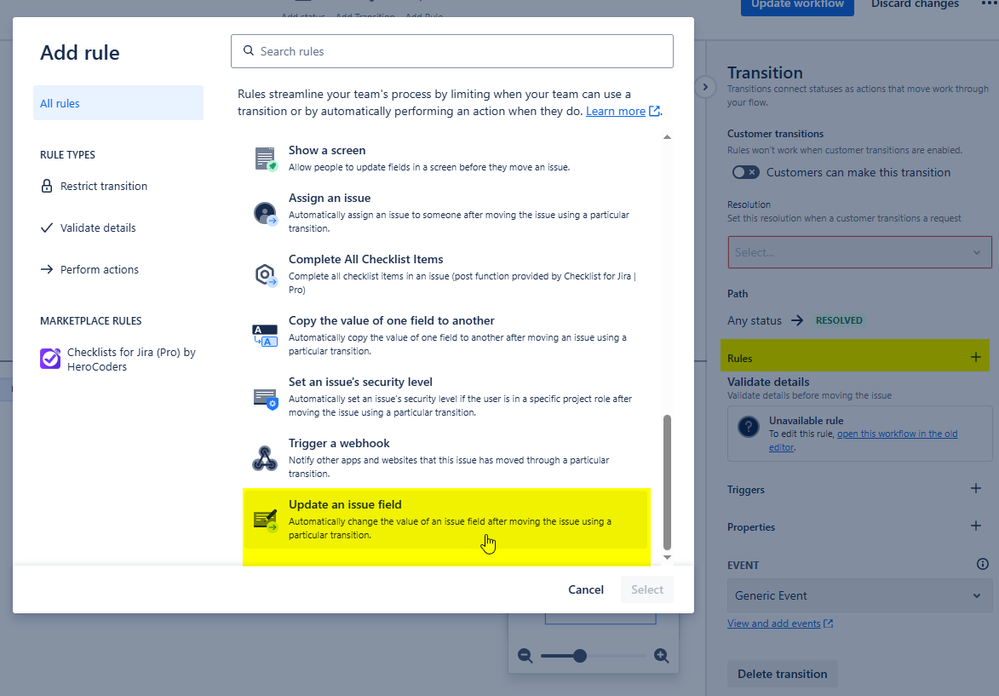999x696 pixels.
Task: Click the Search rules field
Action: pyautogui.click(x=451, y=50)
